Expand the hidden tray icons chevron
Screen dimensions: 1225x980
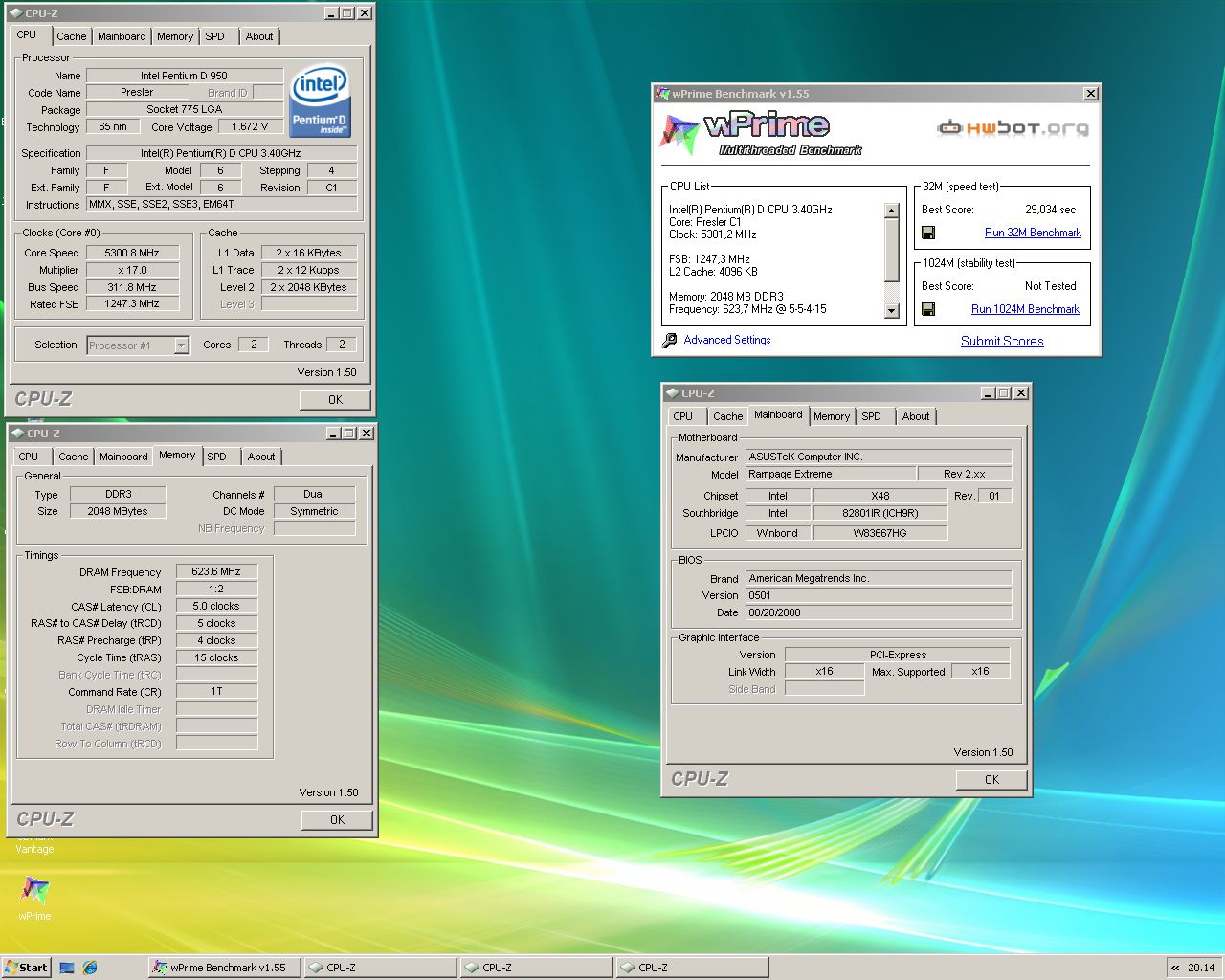pyautogui.click(x=1175, y=968)
